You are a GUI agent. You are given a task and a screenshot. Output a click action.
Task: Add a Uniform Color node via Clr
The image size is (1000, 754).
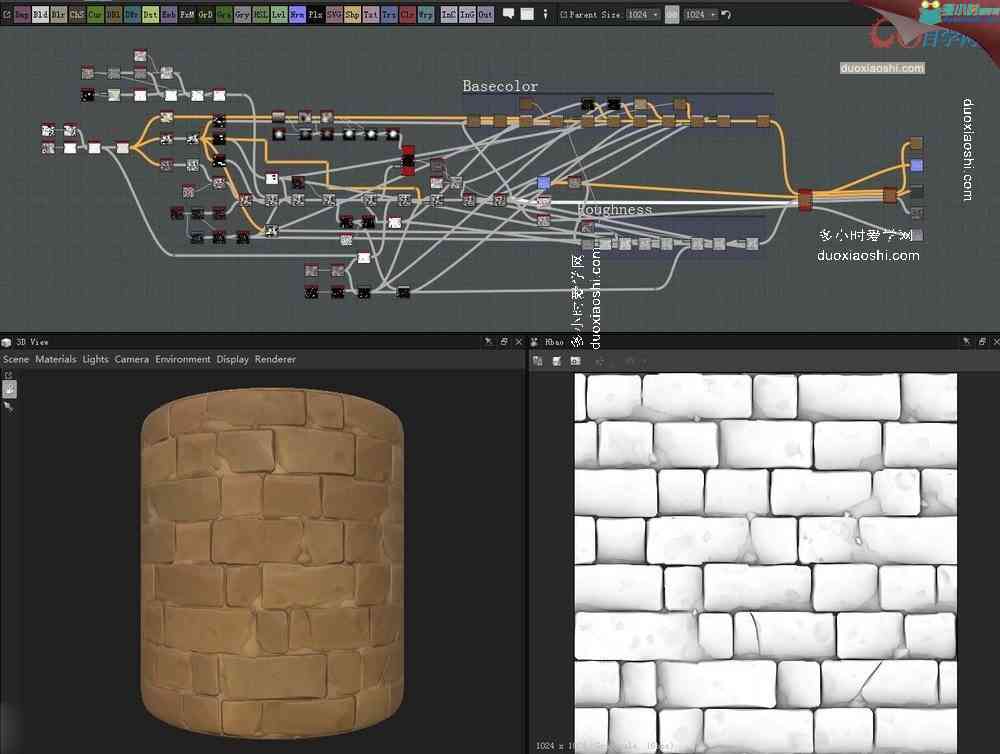coord(408,14)
